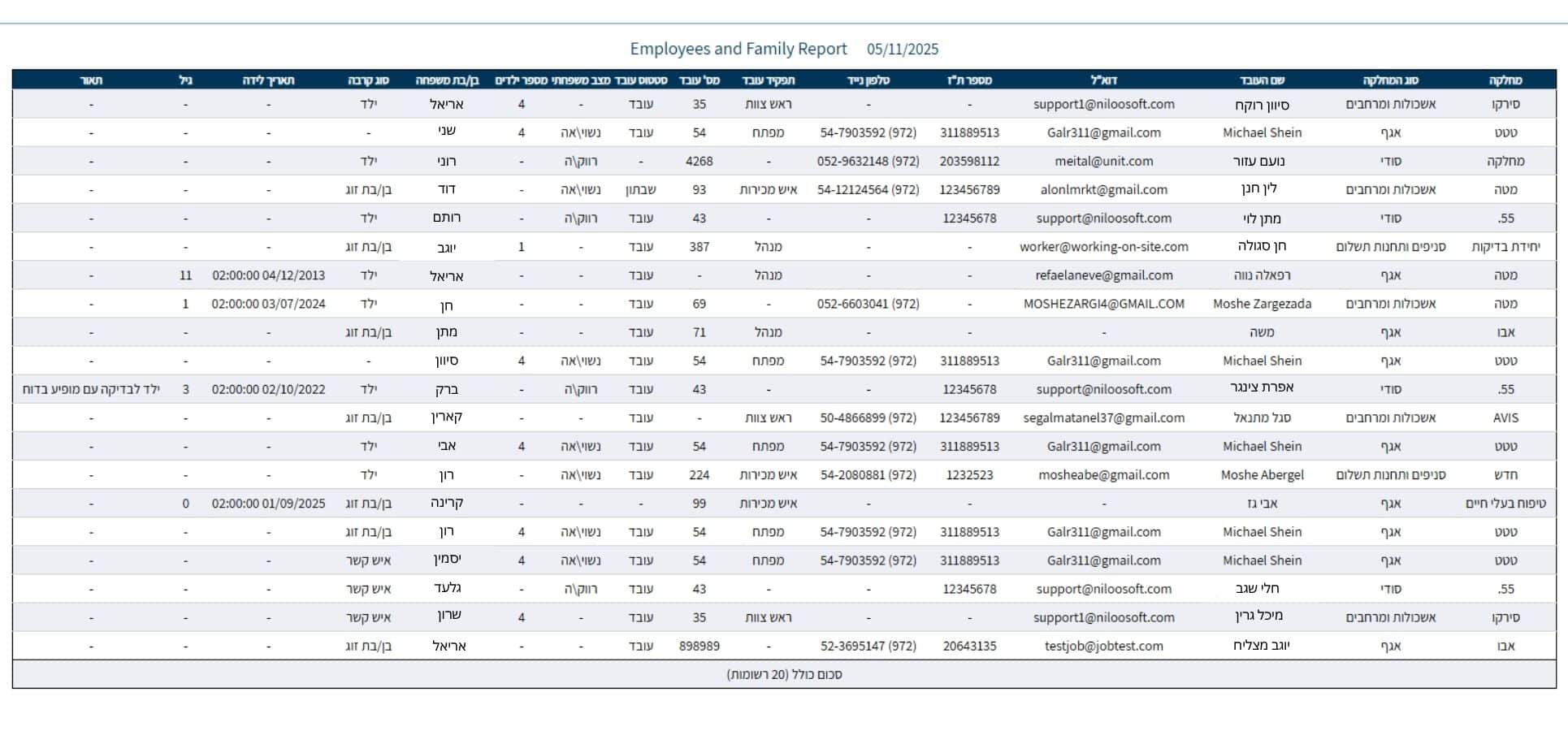Click the phone number 052-9632148

868,161
